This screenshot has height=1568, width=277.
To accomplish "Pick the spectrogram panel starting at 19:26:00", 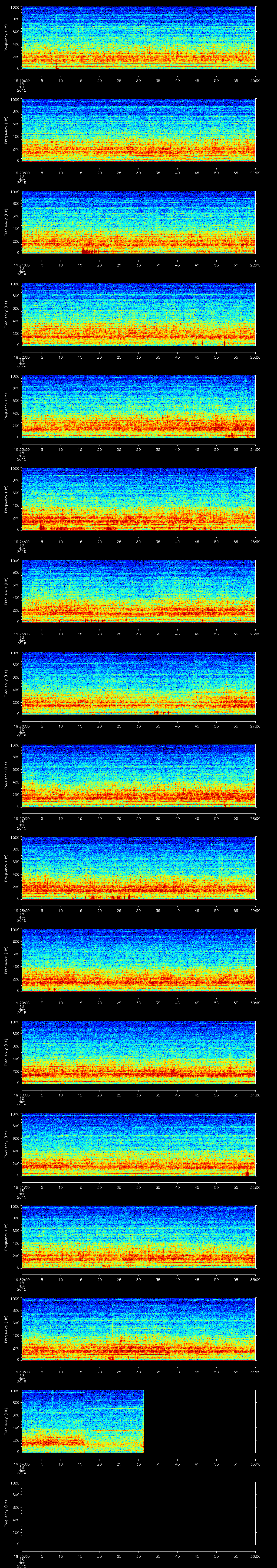I will coord(138,683).
